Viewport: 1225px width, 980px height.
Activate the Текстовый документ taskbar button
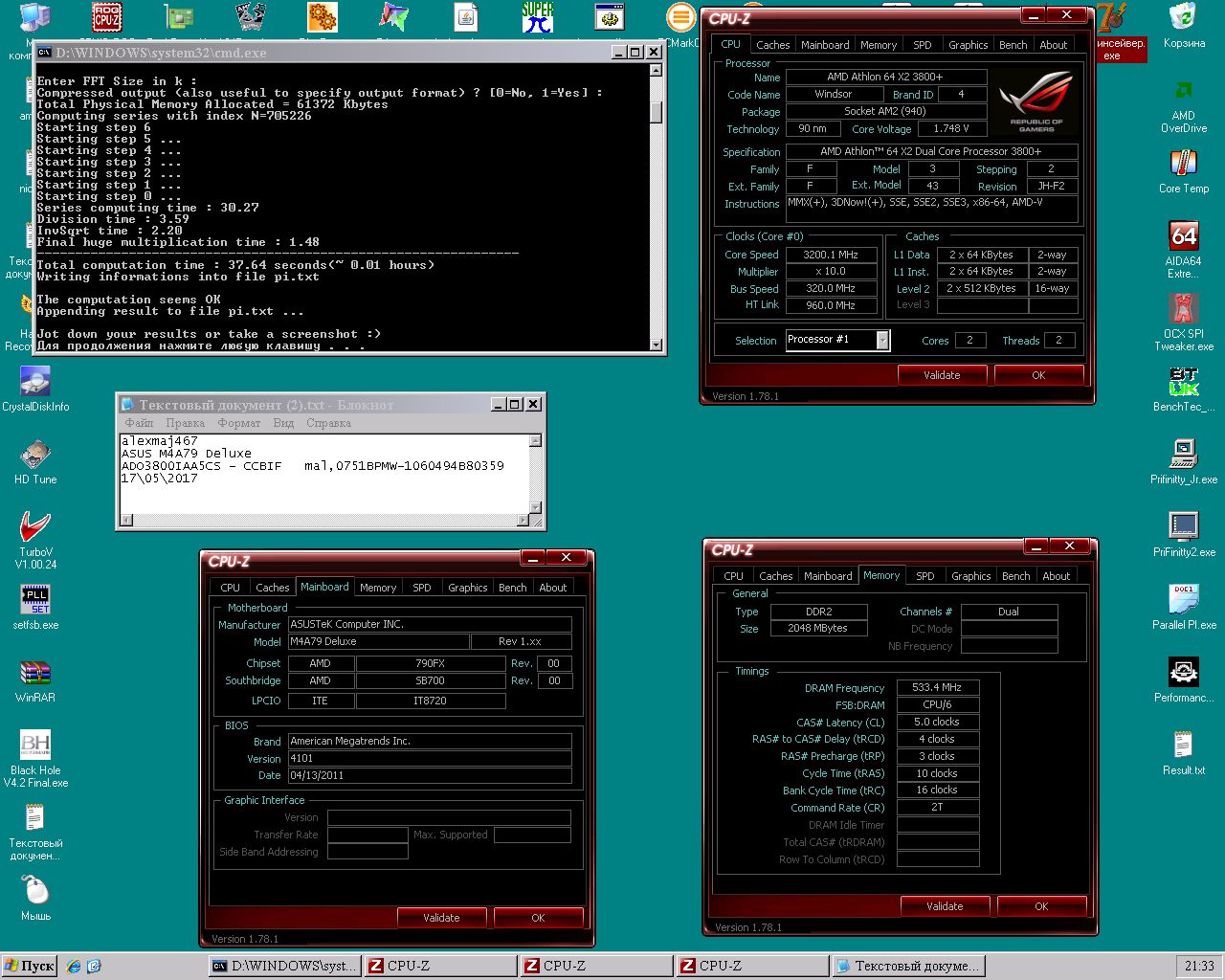(908, 966)
